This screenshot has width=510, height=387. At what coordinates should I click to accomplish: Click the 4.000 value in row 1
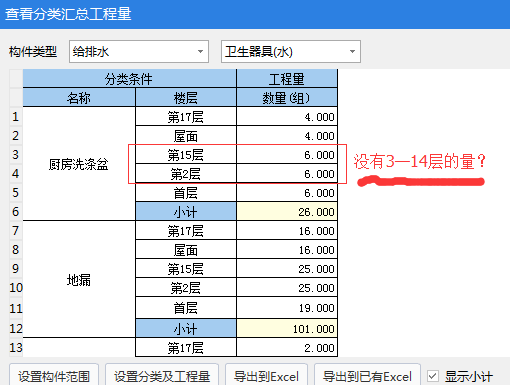[x=287, y=117]
